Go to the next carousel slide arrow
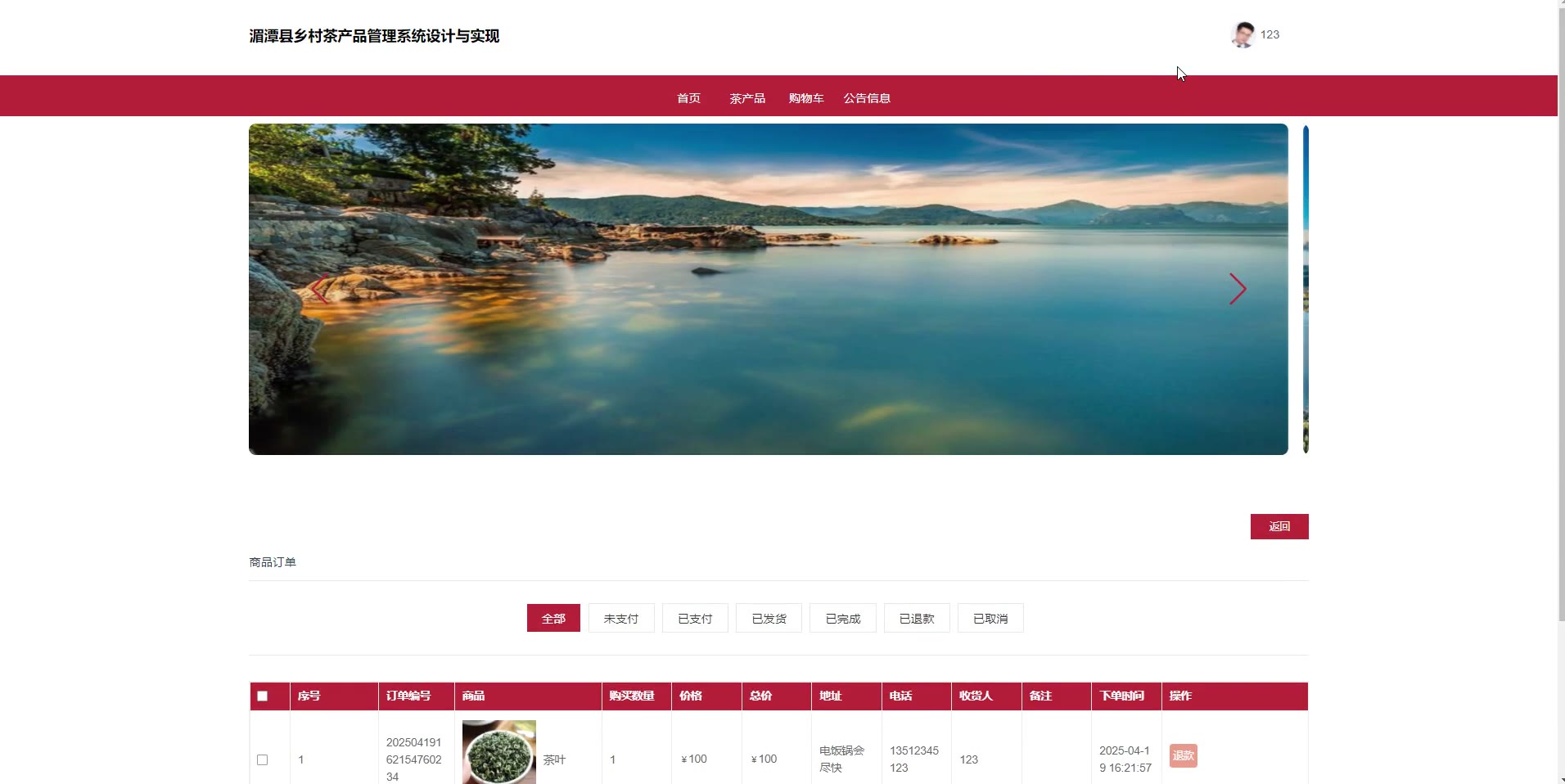This screenshot has width=1565, height=784. (1238, 289)
